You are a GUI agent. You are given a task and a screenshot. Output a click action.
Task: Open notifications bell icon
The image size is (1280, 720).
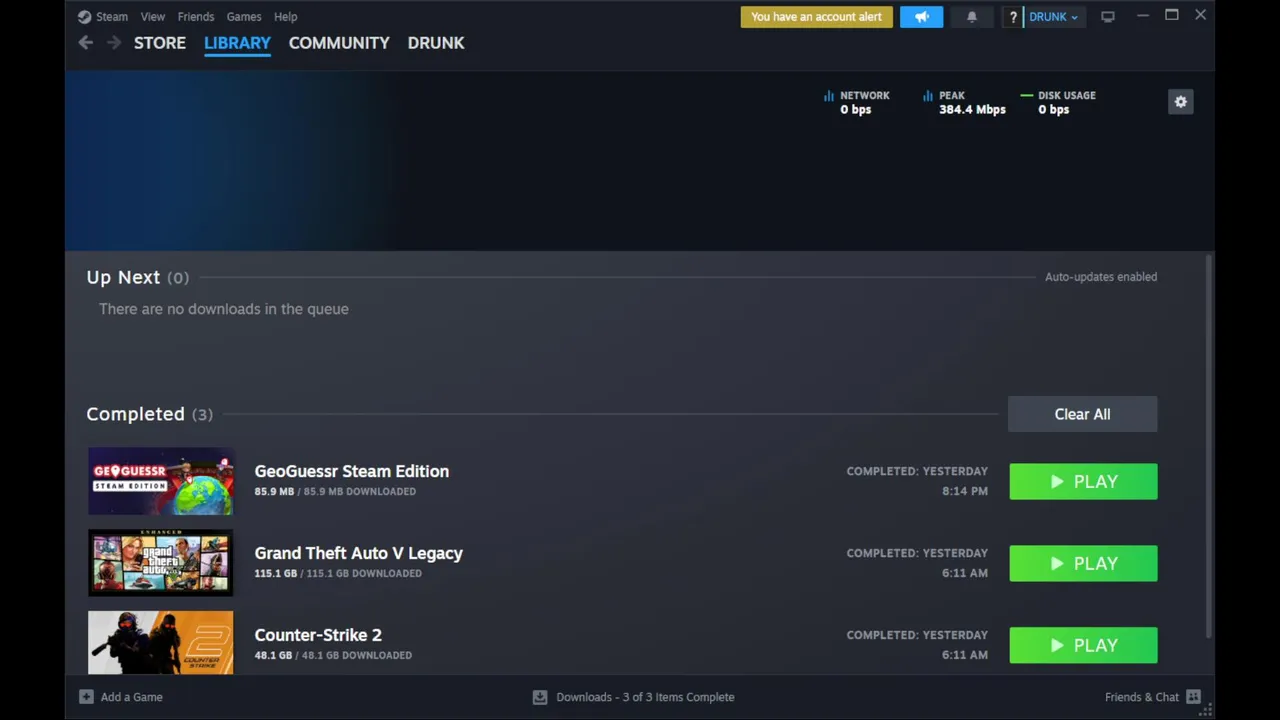(x=972, y=17)
